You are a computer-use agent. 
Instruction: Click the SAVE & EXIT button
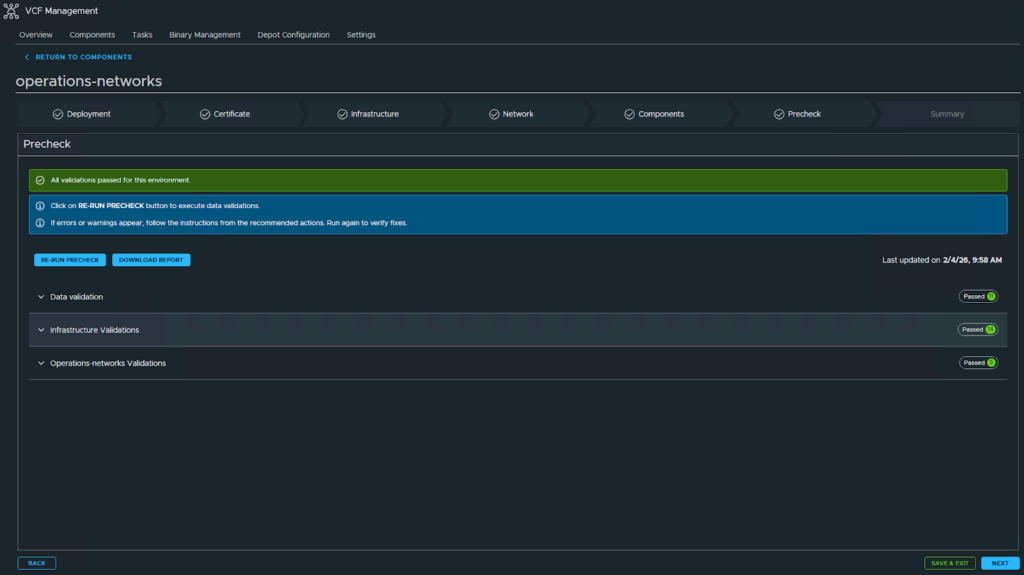click(950, 563)
